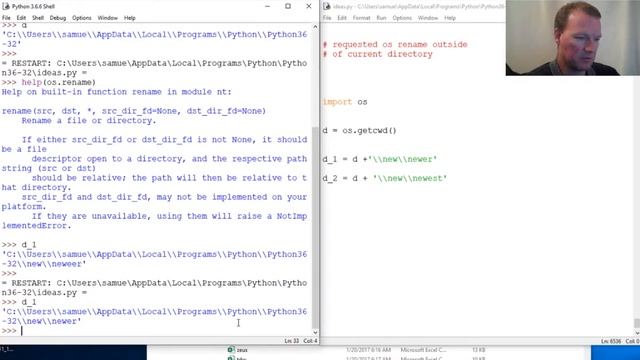Click the shell scrollbar down arrow
The height and width of the screenshot is (360, 640).
[x=315, y=333]
